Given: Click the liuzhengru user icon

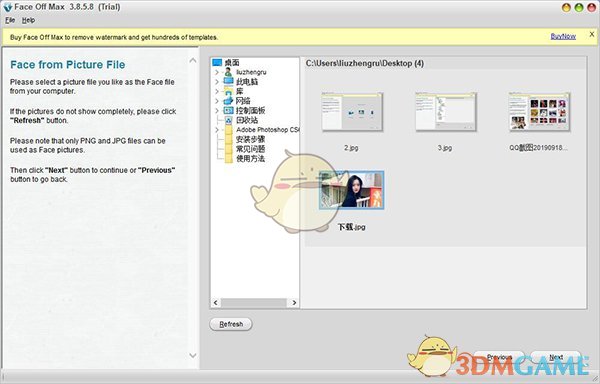Looking at the screenshot, I should pos(228,72).
